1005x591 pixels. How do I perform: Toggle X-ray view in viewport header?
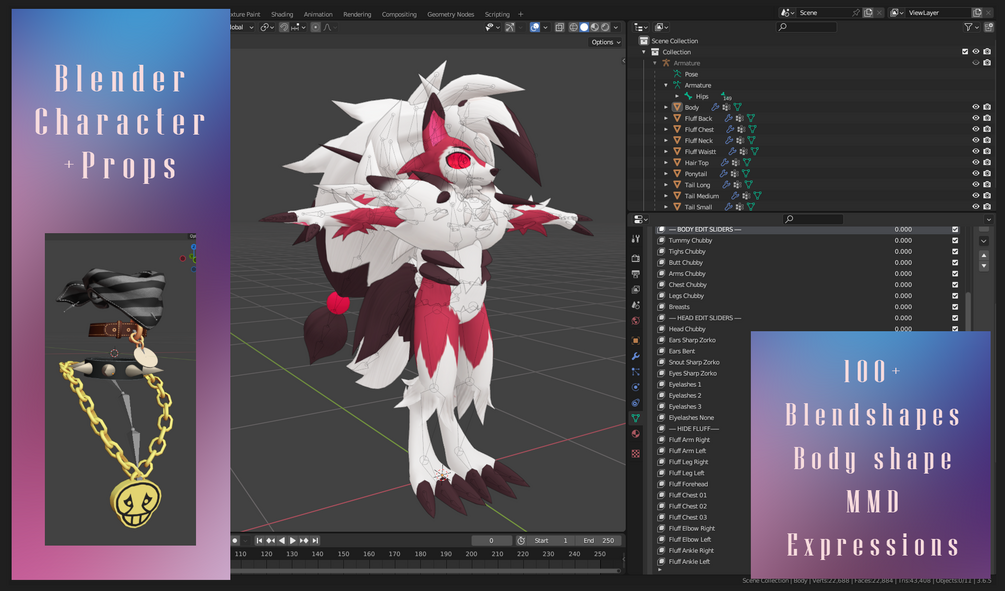[x=560, y=27]
